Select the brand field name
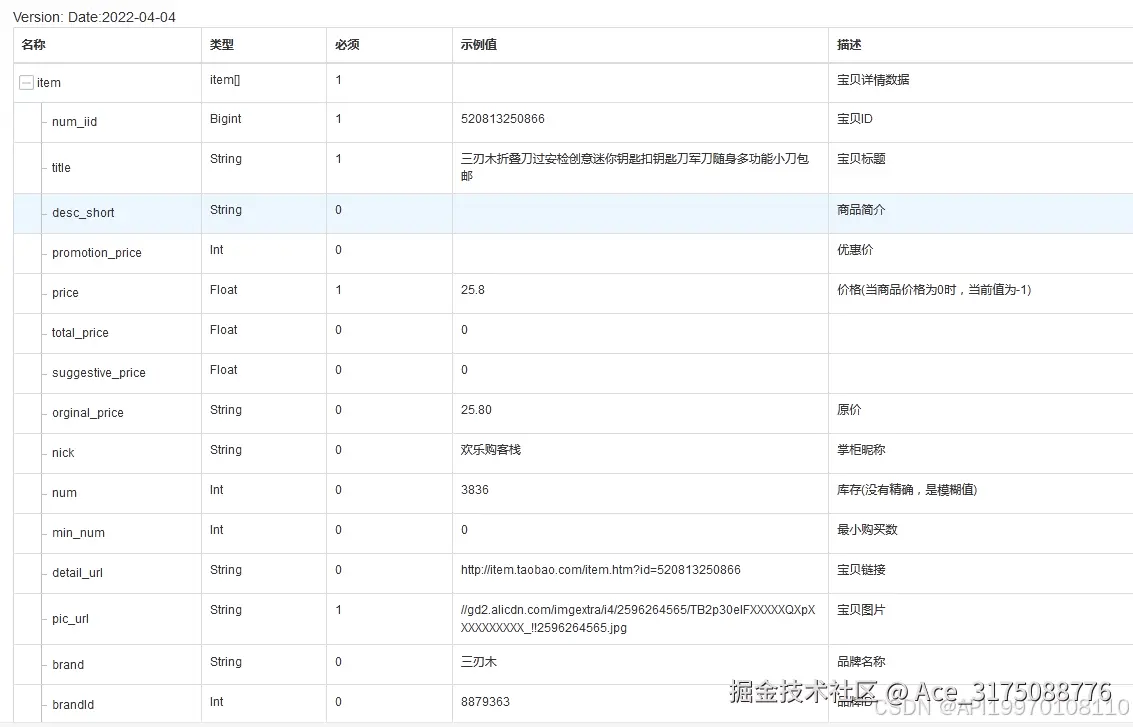Screen dimensions: 1133x727 click(x=68, y=665)
